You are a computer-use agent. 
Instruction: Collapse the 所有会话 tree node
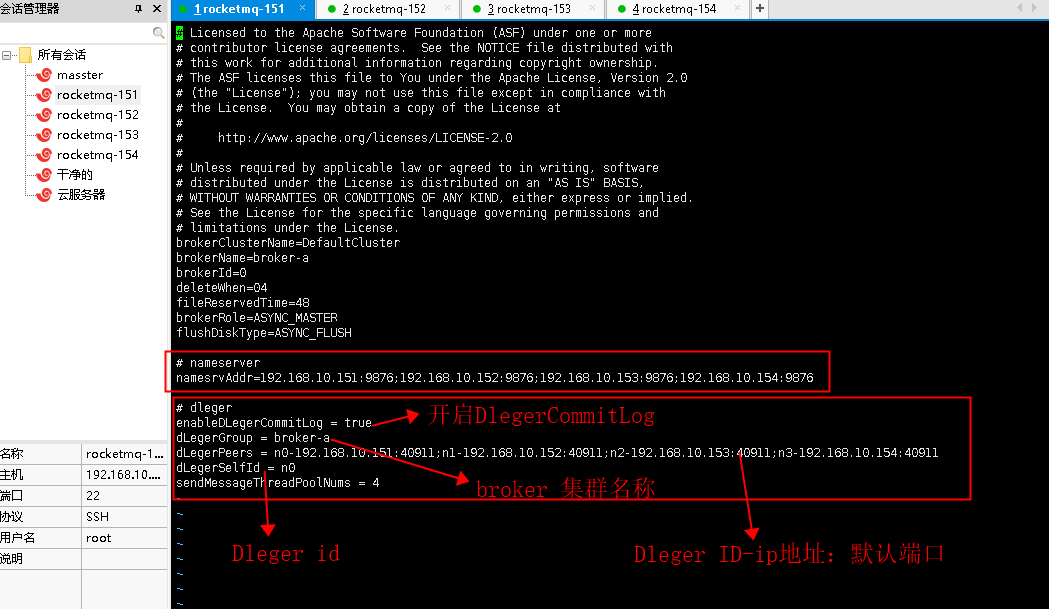pos(5,55)
